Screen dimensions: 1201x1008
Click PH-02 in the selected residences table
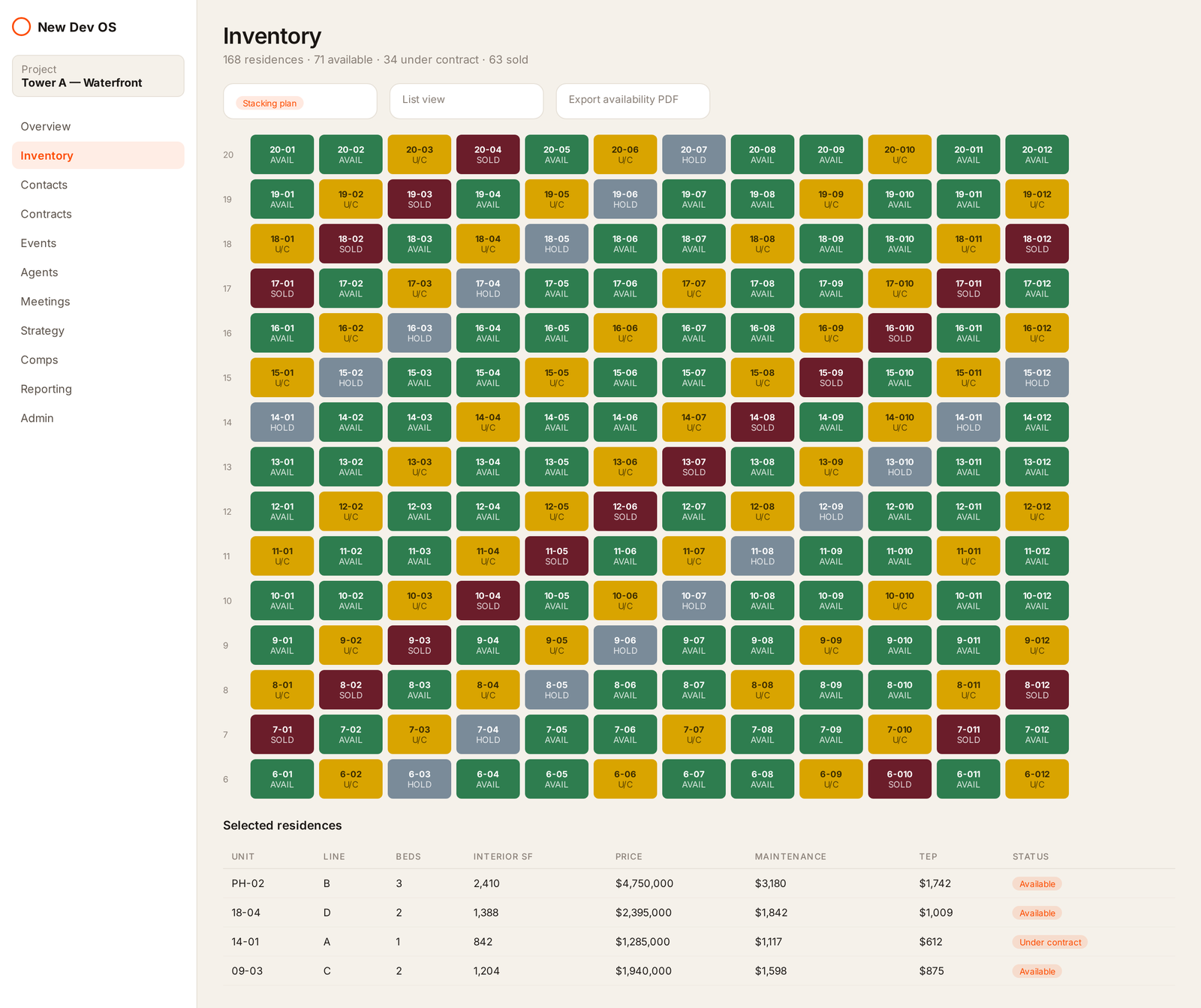248,883
